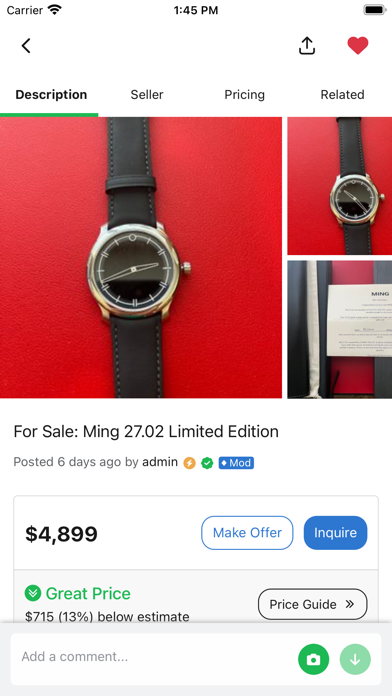Tap the green camera icon
Screen dimensions: 392x696
pyautogui.click(x=313, y=660)
